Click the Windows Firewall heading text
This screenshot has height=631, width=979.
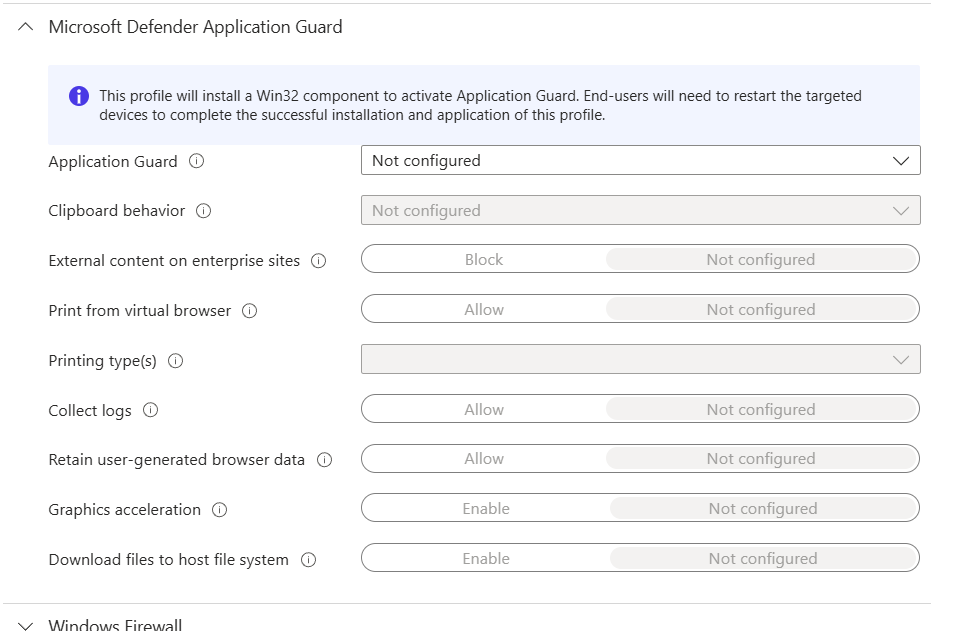pos(116,625)
